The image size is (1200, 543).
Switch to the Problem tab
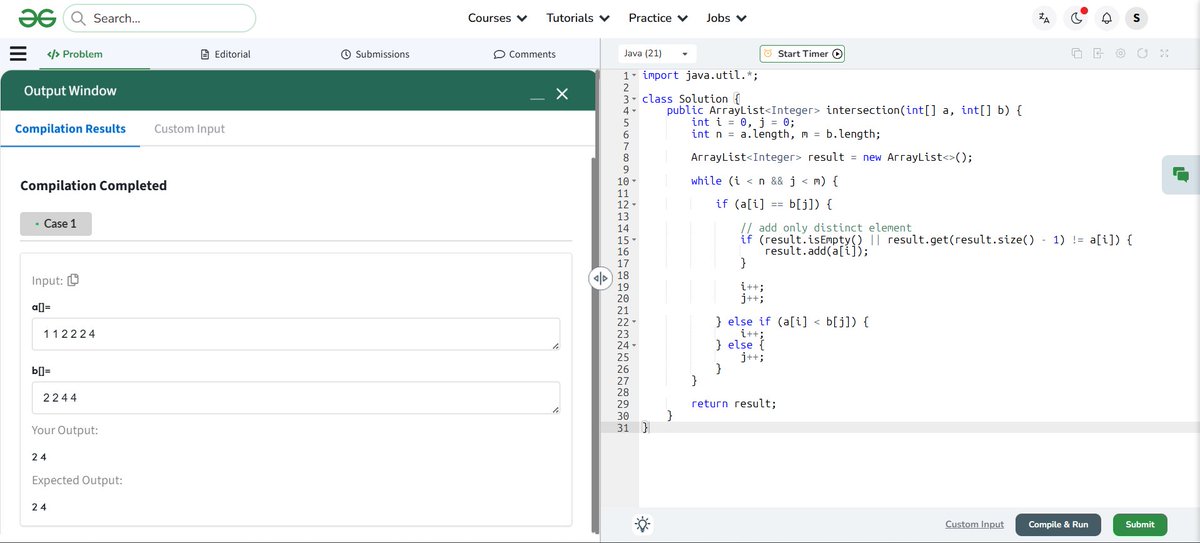click(x=75, y=54)
